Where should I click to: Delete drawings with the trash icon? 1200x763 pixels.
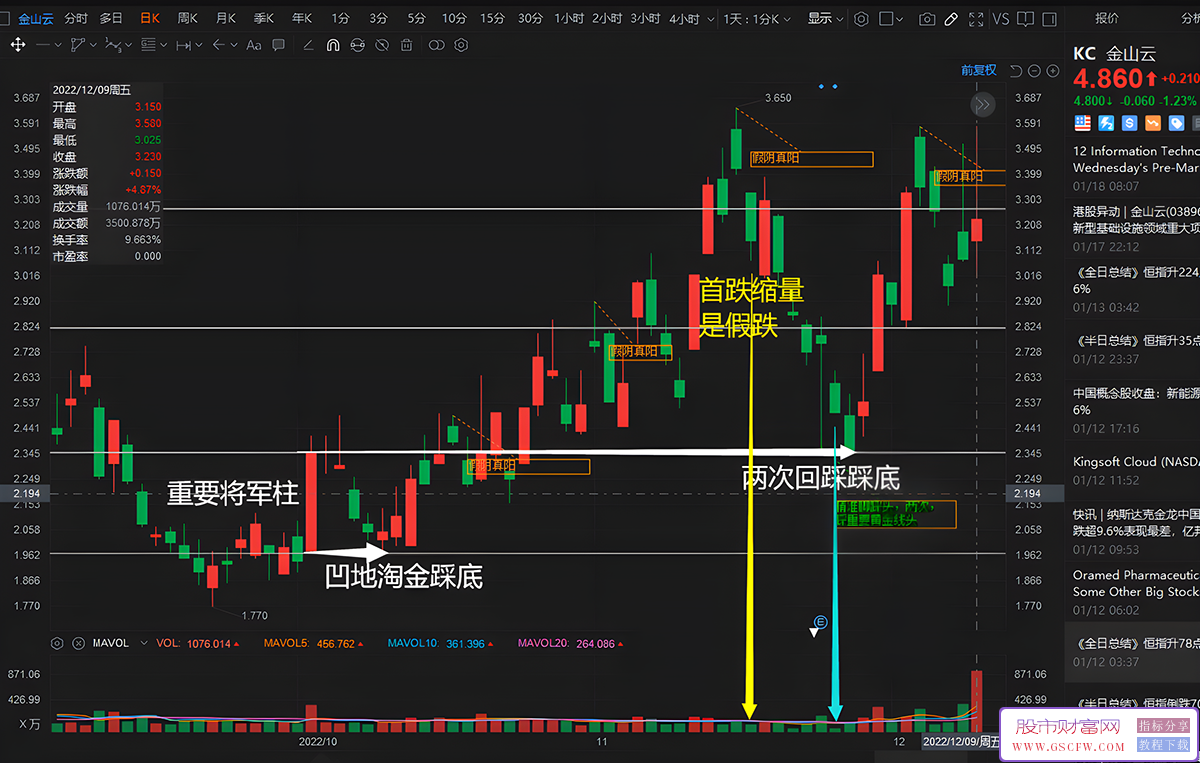(406, 45)
